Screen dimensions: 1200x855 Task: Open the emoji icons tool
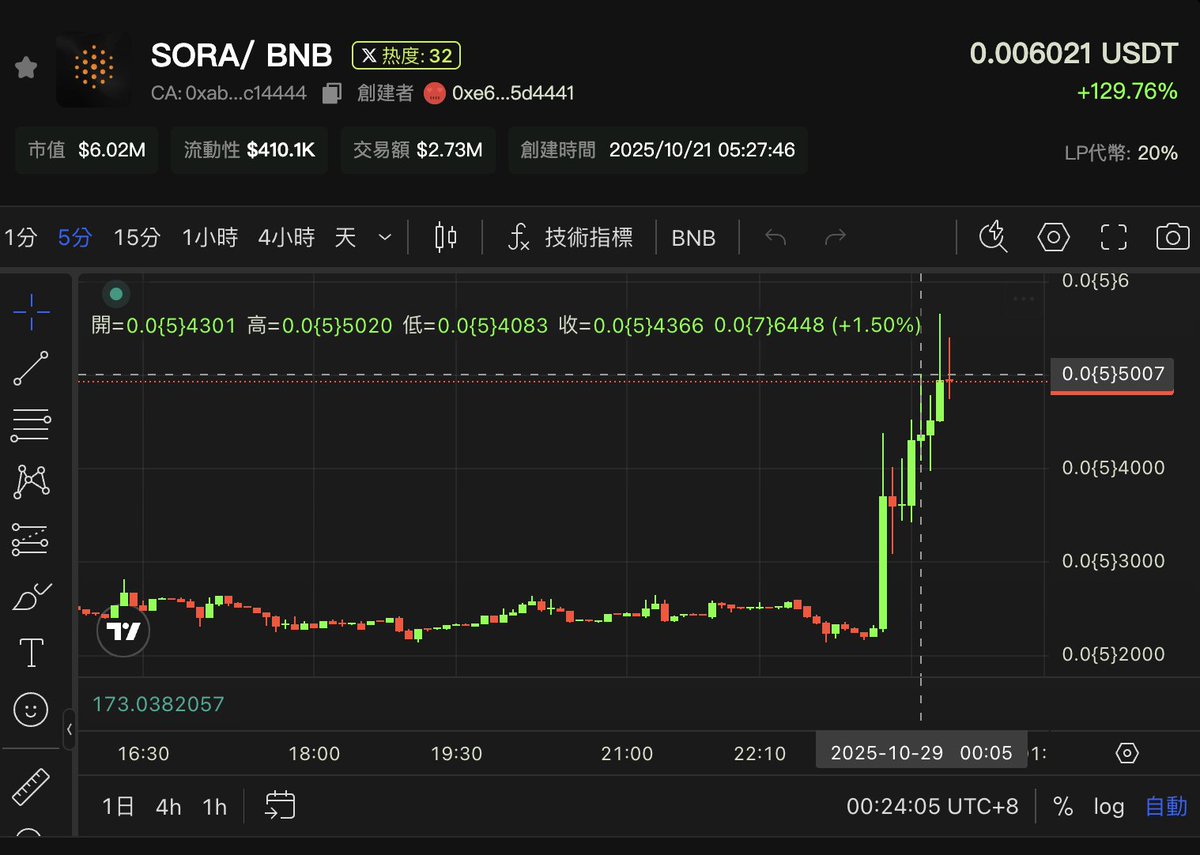pyautogui.click(x=31, y=710)
